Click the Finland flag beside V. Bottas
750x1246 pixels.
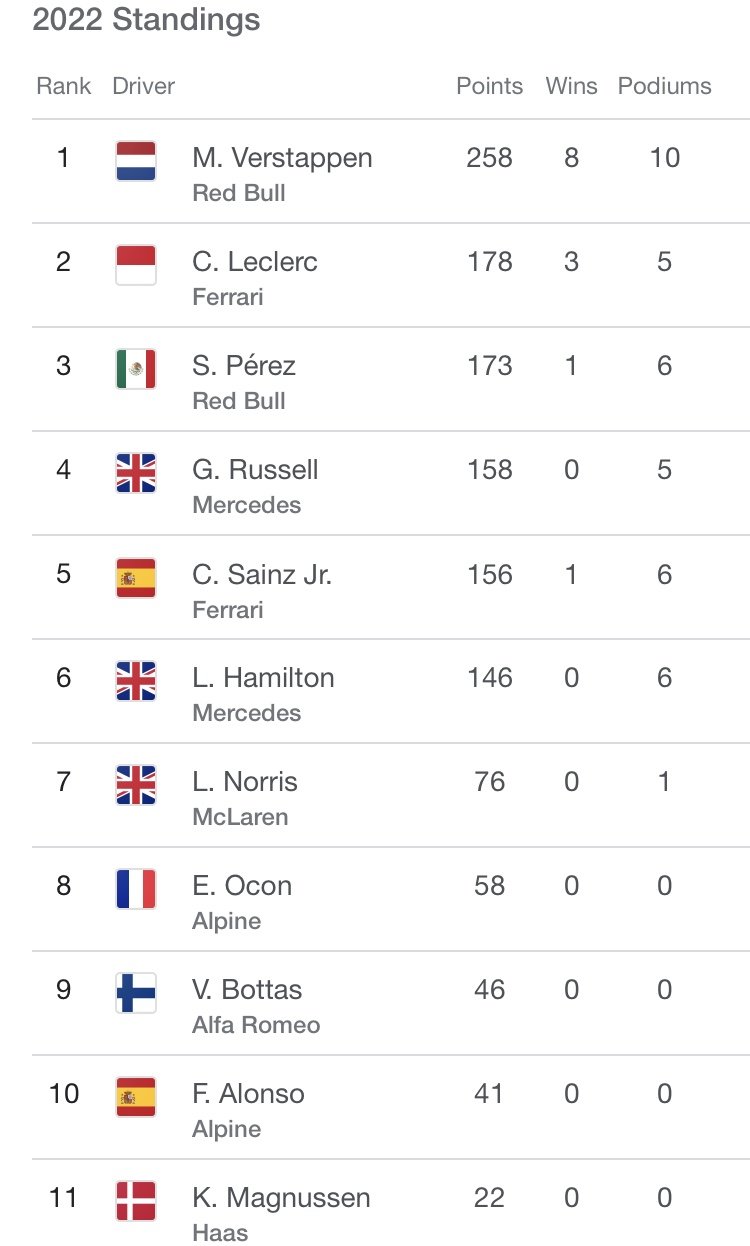click(x=136, y=993)
